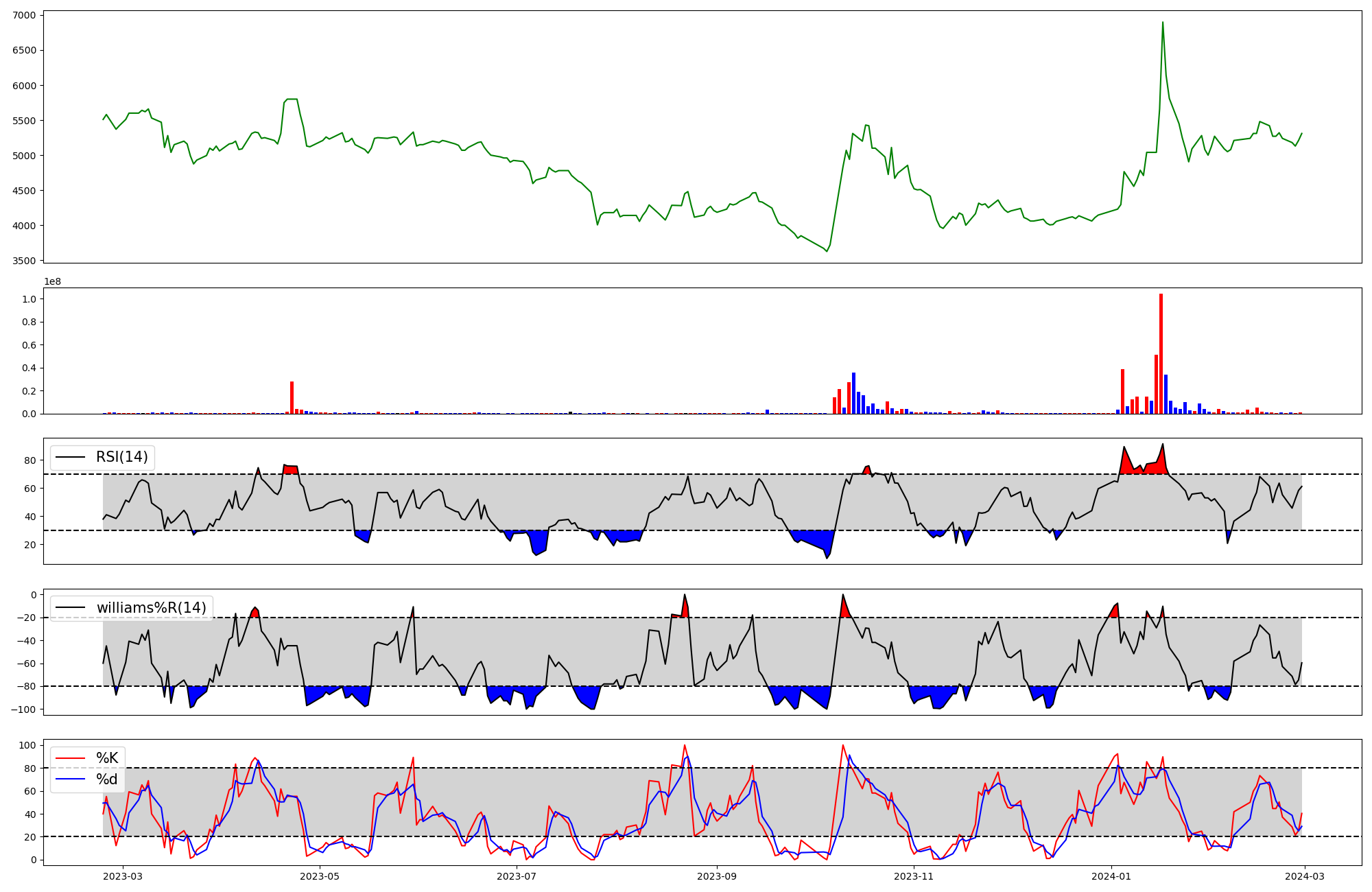1372x892 pixels.
Task: Click the 1e8 volume scale label
Action: [x=52, y=281]
